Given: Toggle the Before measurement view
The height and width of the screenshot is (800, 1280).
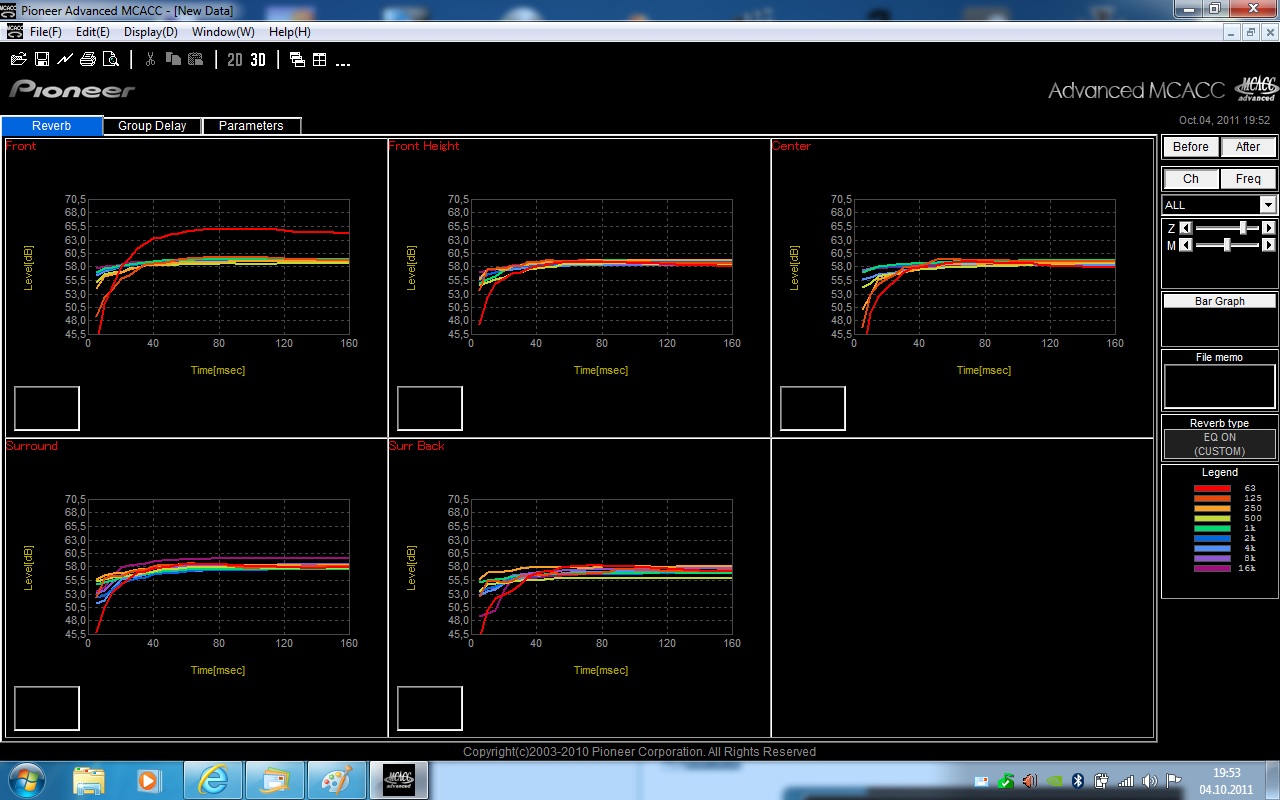Looking at the screenshot, I should 1190,147.
